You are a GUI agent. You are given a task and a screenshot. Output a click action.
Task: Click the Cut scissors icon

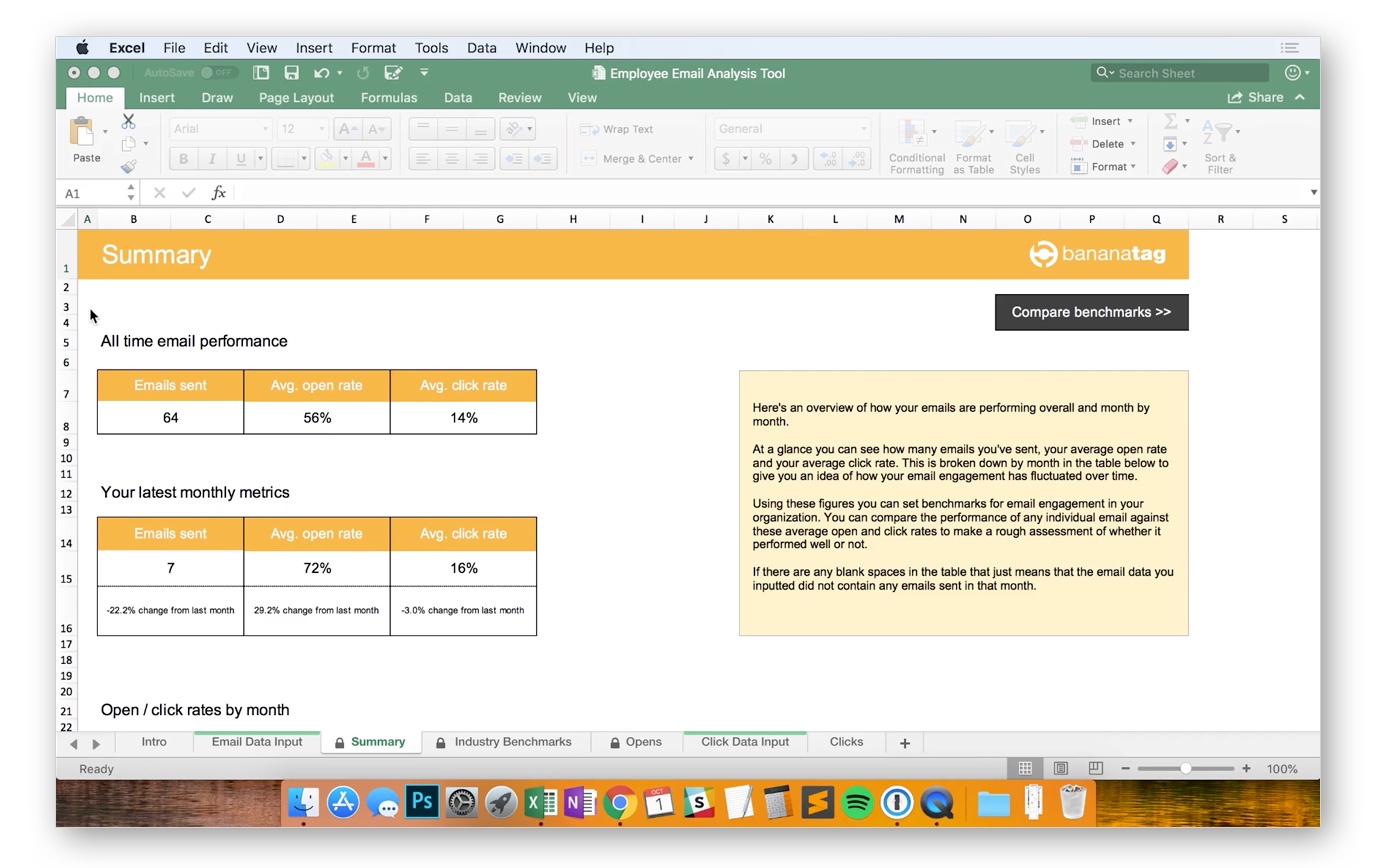click(x=128, y=121)
